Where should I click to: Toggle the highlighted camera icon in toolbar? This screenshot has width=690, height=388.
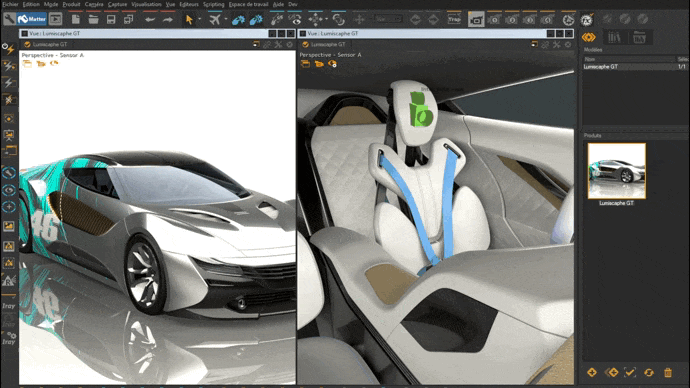coord(476,19)
